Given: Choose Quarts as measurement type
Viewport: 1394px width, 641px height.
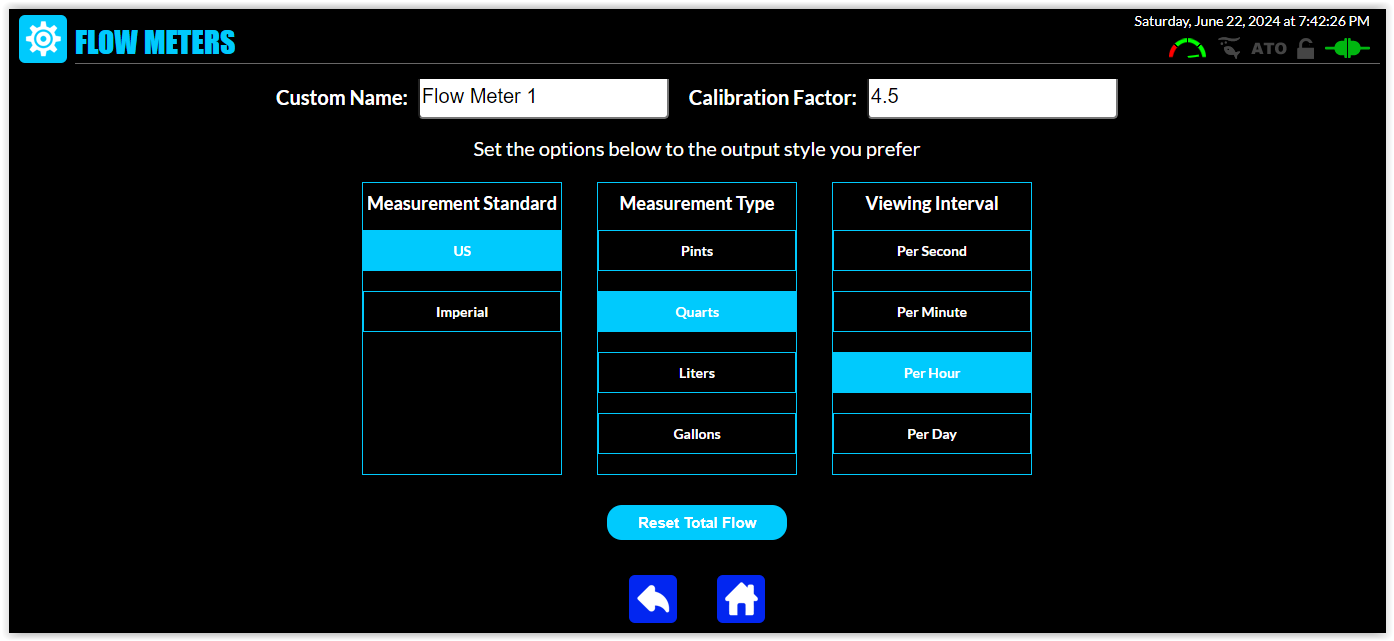Looking at the screenshot, I should [697, 312].
